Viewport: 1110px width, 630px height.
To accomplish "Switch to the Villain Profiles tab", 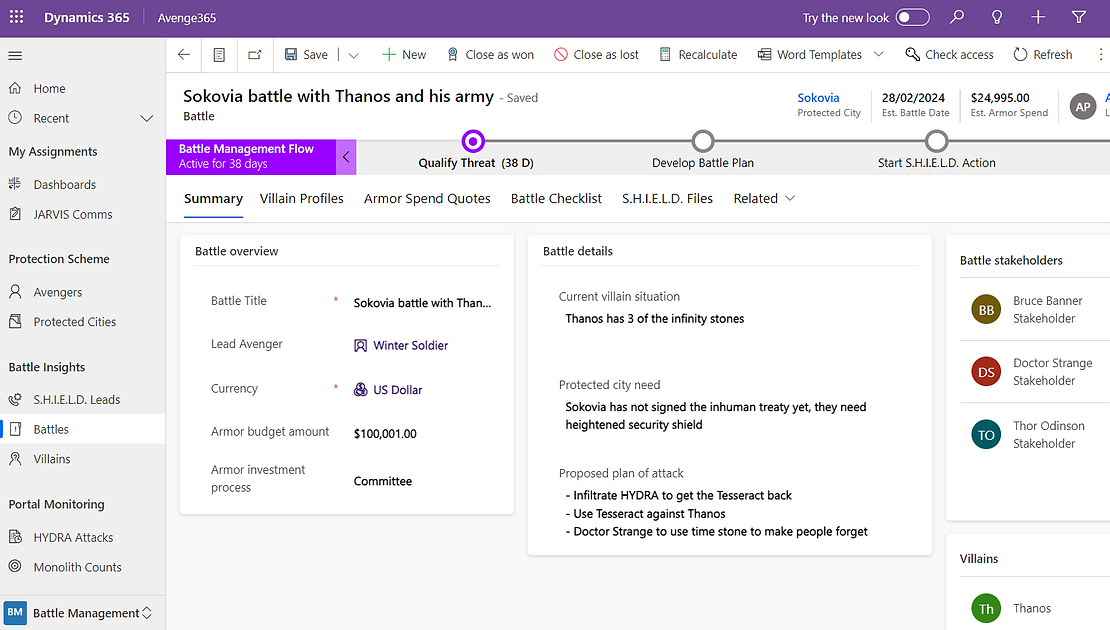I will tap(301, 199).
